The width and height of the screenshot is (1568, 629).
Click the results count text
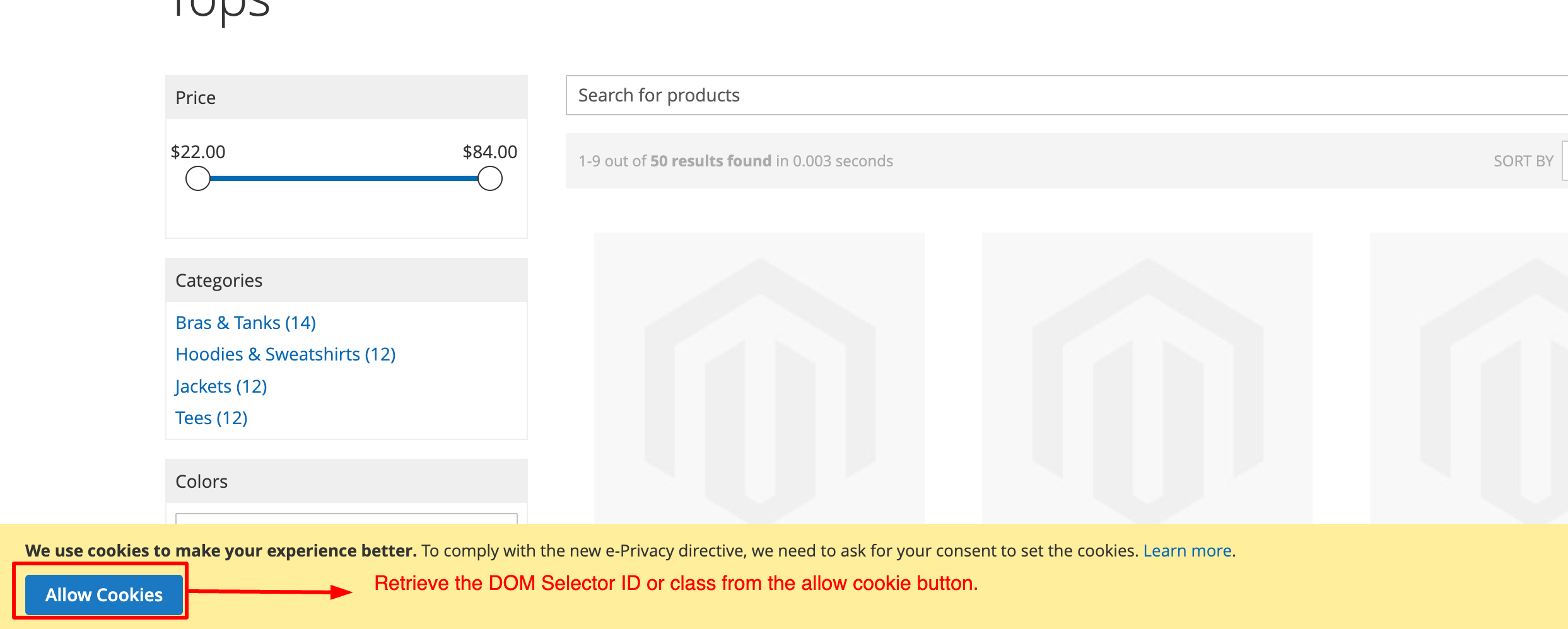point(735,161)
